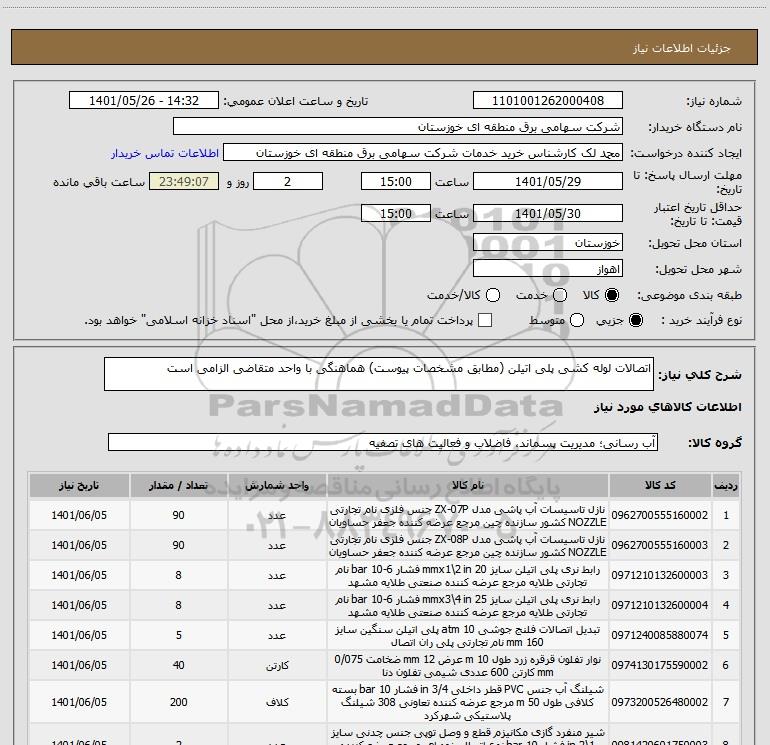Viewport: 770px width, 745px height.
Task: Click the delivery province خوزستان field
Action: click(x=547, y=243)
